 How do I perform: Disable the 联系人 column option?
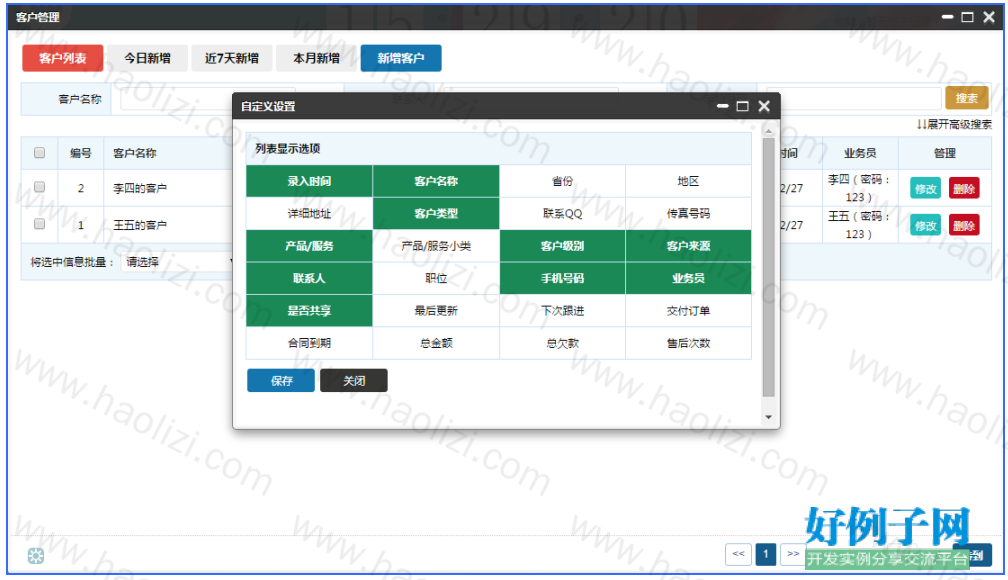(x=309, y=278)
